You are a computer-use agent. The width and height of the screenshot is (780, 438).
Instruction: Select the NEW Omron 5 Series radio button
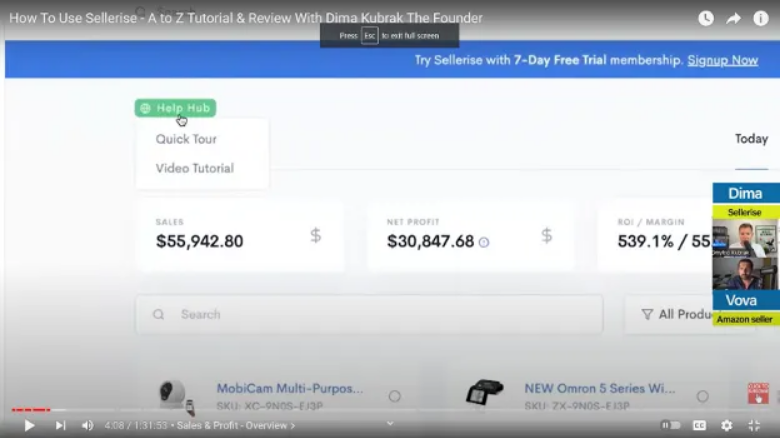click(702, 396)
